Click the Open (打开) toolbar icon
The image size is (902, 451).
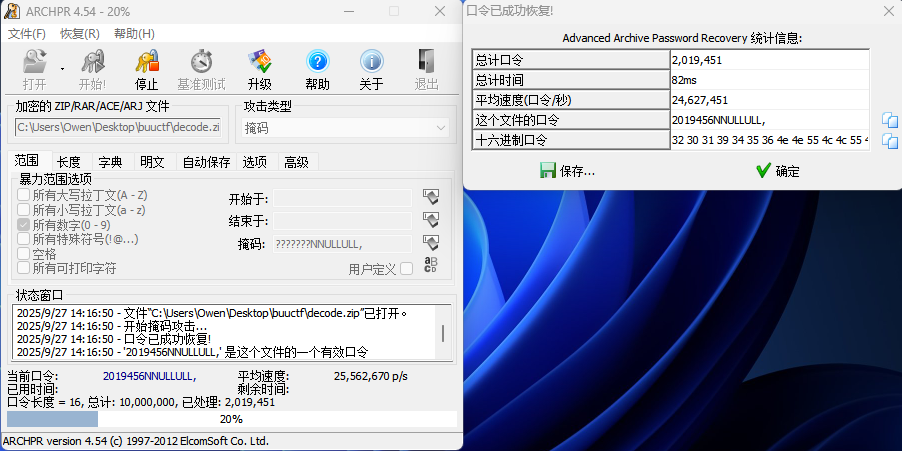[35, 61]
